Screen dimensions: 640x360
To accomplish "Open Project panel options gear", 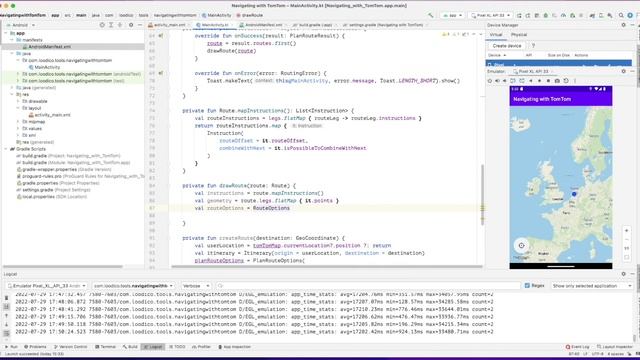I will [x=131, y=25].
